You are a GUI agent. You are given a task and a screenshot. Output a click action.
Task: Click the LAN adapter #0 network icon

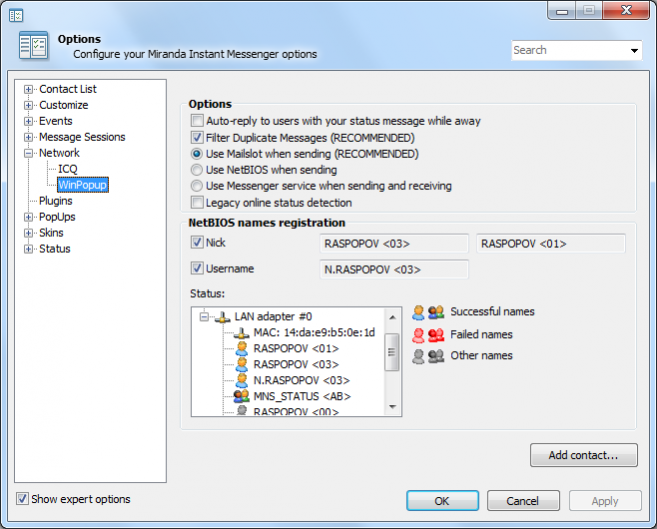[222, 317]
